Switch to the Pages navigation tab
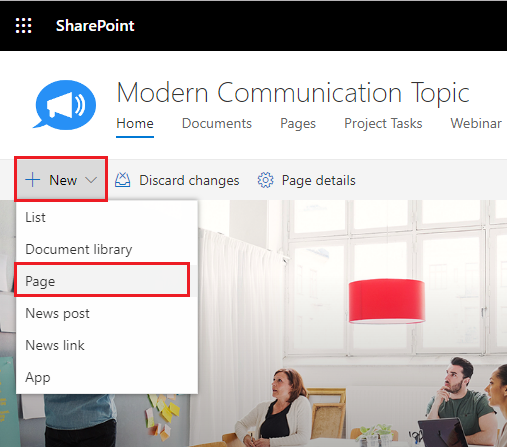Screen dimensions: 507x447 (x=298, y=124)
